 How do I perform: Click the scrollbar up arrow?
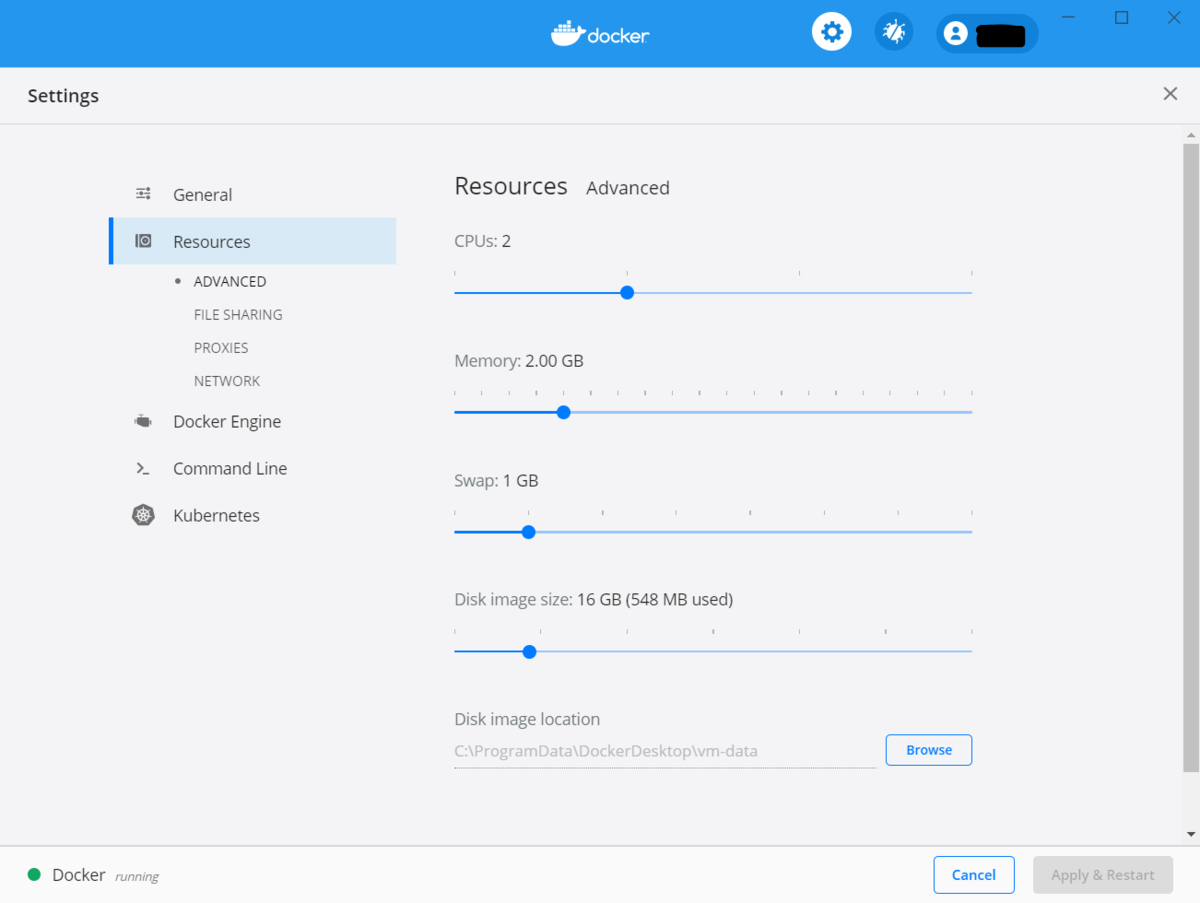pos(1191,134)
